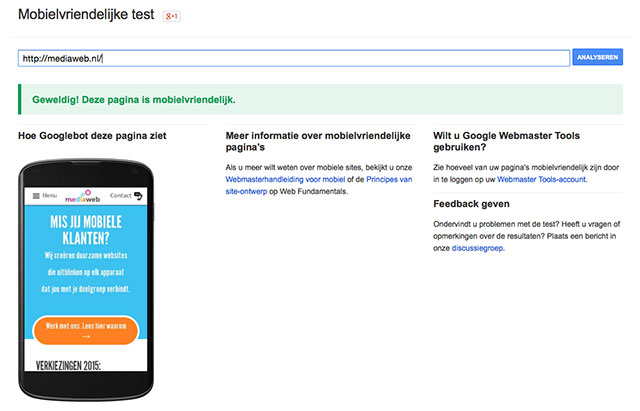The width and height of the screenshot is (640, 411).
Task: Open the Principes van site-ontwerp link
Action: pyautogui.click(x=319, y=185)
